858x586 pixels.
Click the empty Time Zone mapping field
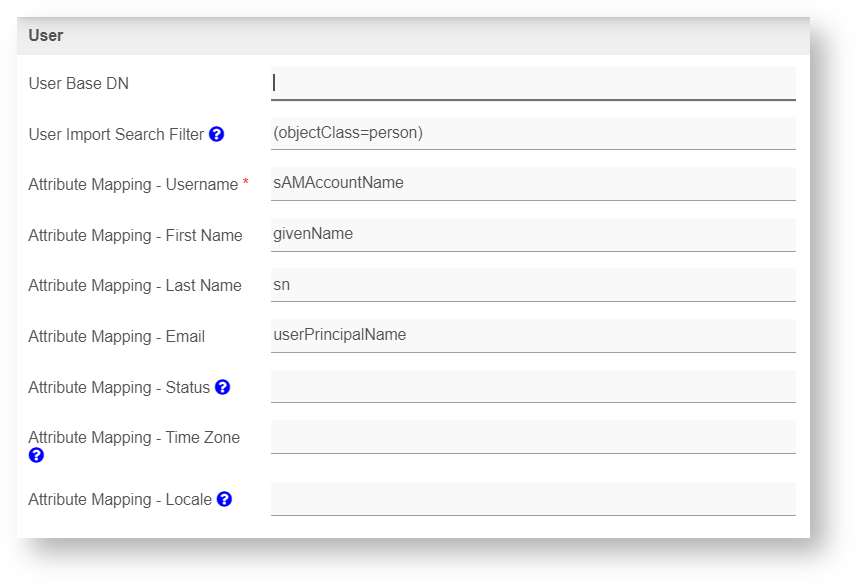click(533, 437)
